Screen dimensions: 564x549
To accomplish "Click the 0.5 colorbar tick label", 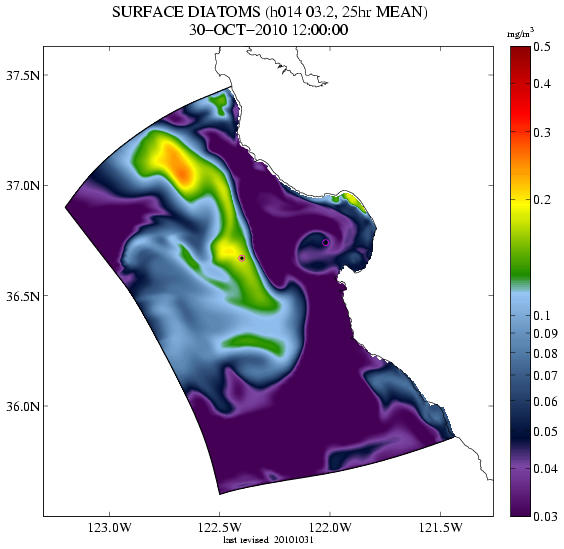I will (x=542, y=47).
